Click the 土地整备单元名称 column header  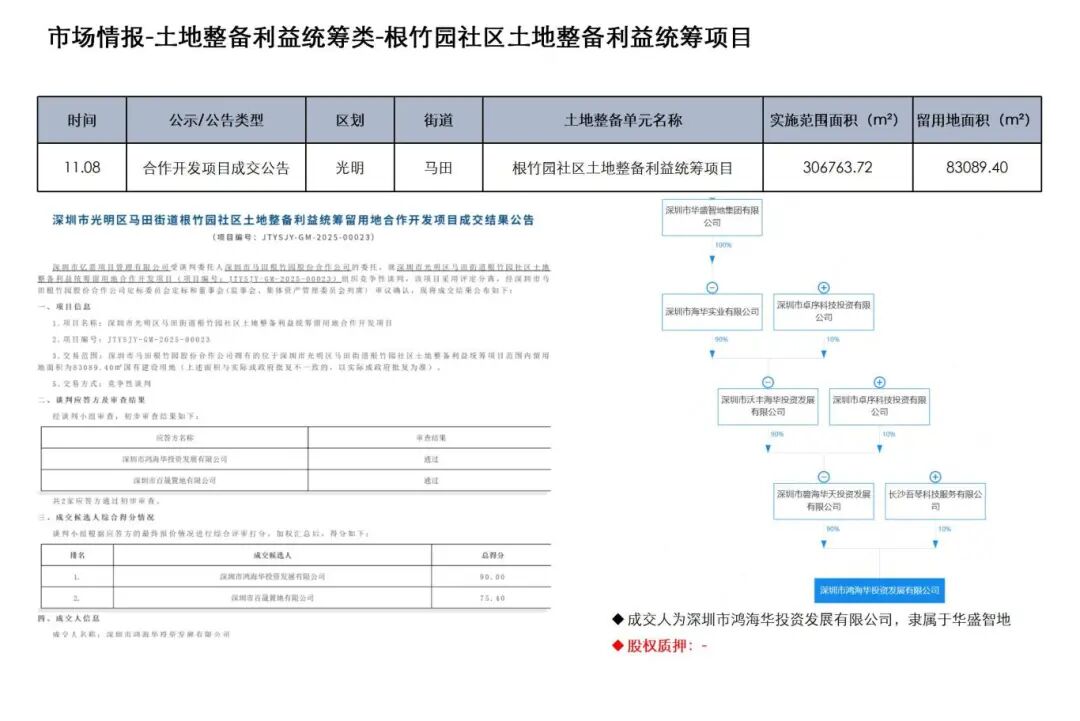coord(622,120)
